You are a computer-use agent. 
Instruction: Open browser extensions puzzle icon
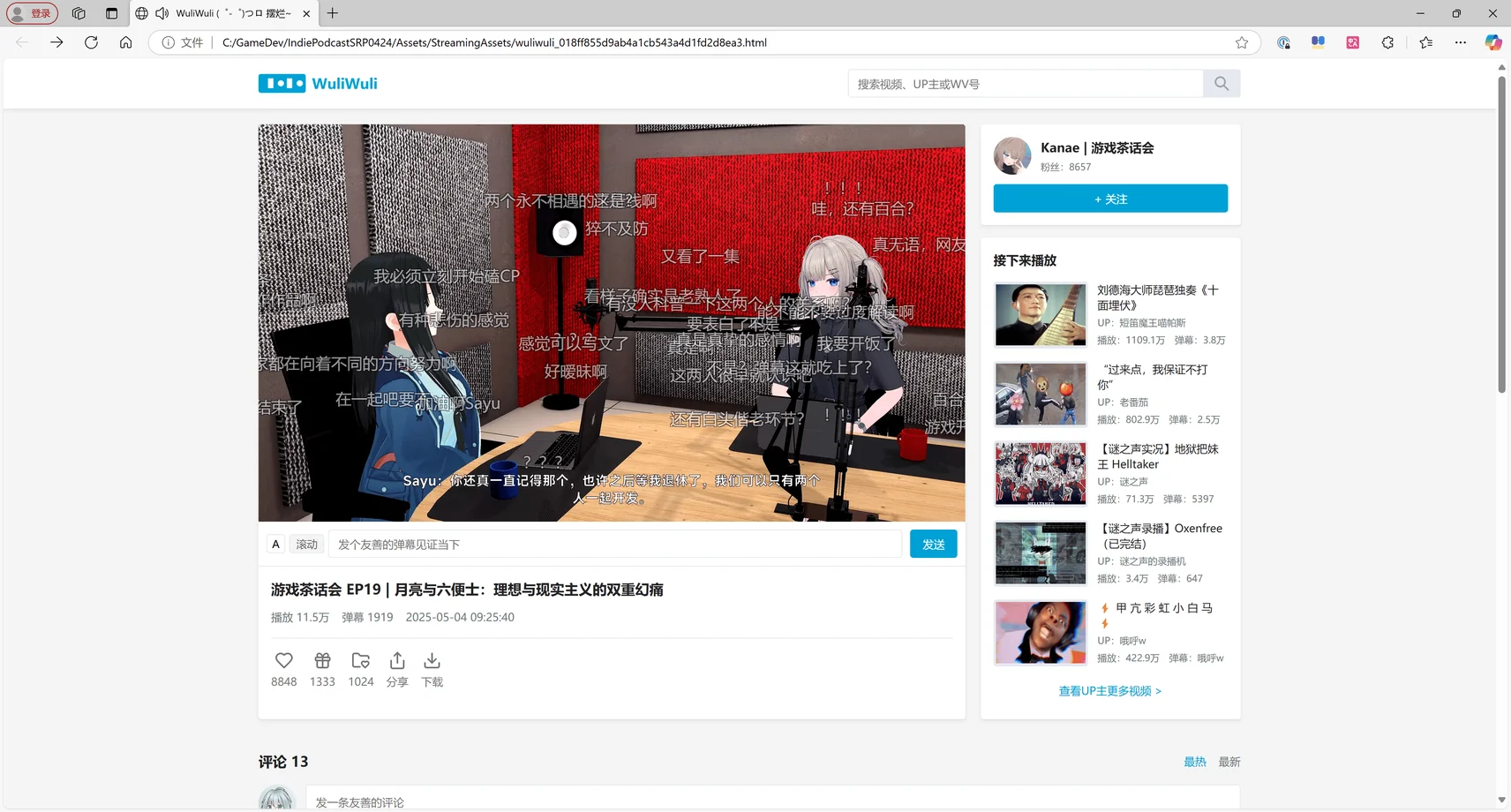pos(1387,42)
